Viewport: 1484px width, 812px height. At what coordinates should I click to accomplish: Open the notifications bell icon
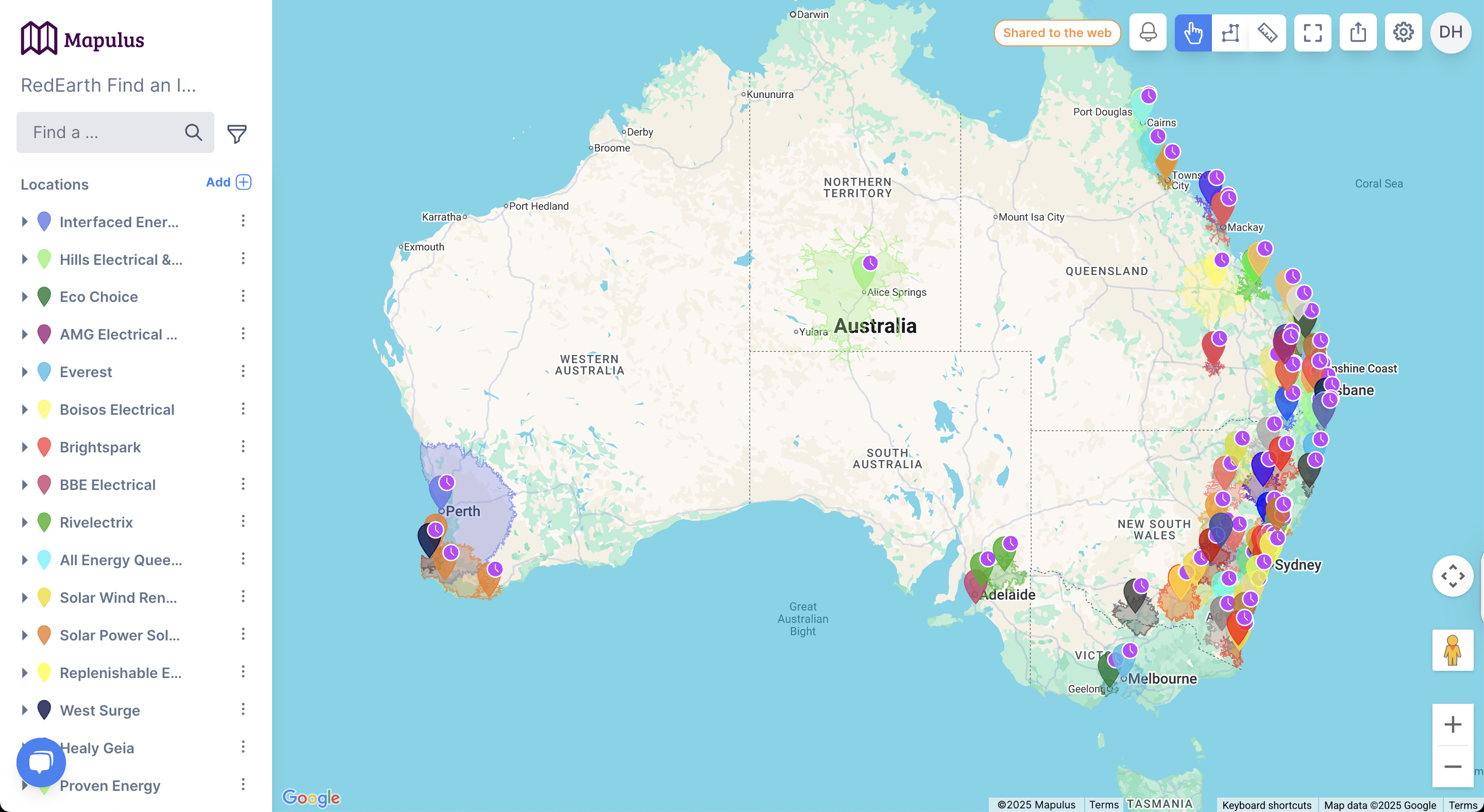pyautogui.click(x=1148, y=32)
